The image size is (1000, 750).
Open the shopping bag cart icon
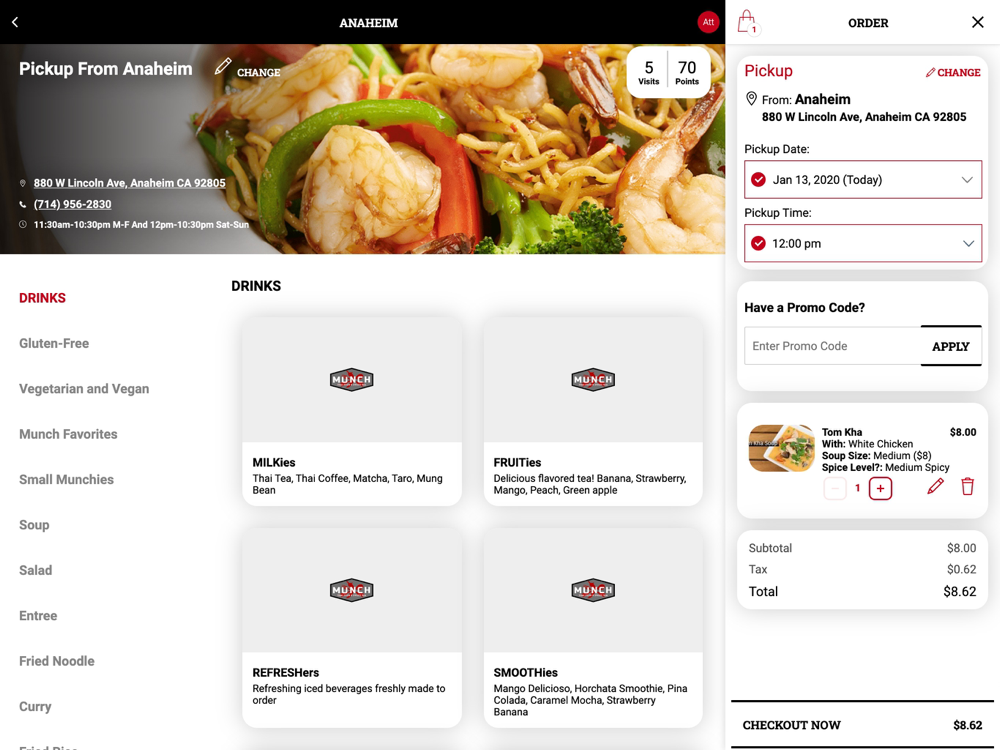pyautogui.click(x=747, y=22)
